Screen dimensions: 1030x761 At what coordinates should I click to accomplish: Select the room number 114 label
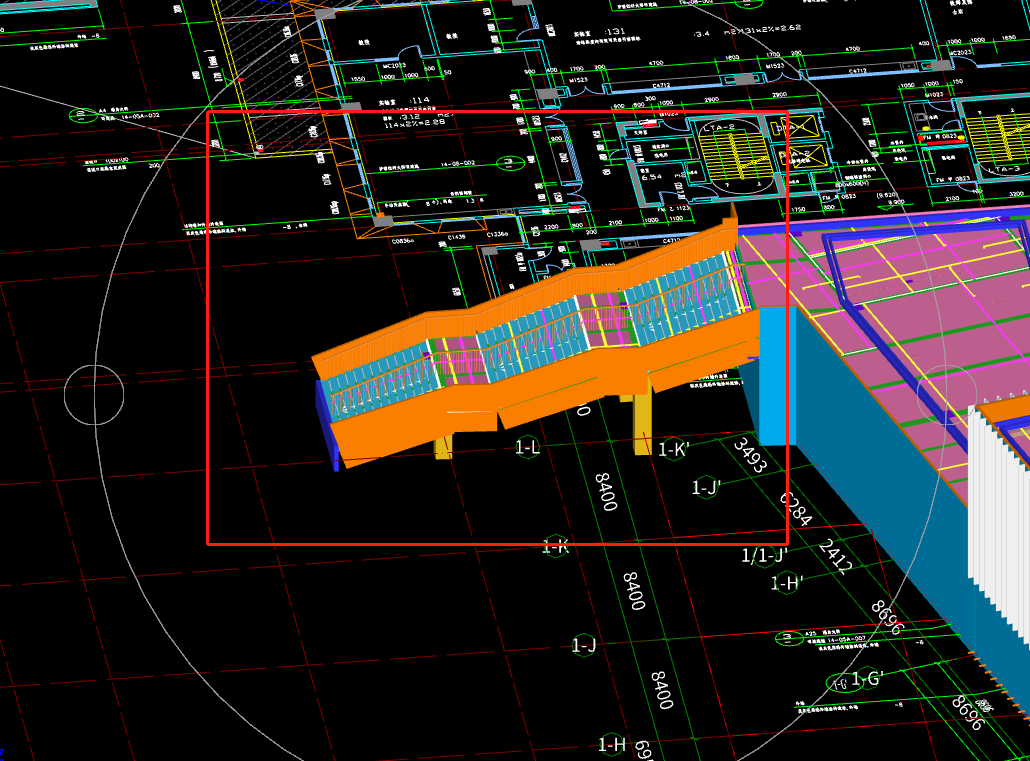click(418, 101)
